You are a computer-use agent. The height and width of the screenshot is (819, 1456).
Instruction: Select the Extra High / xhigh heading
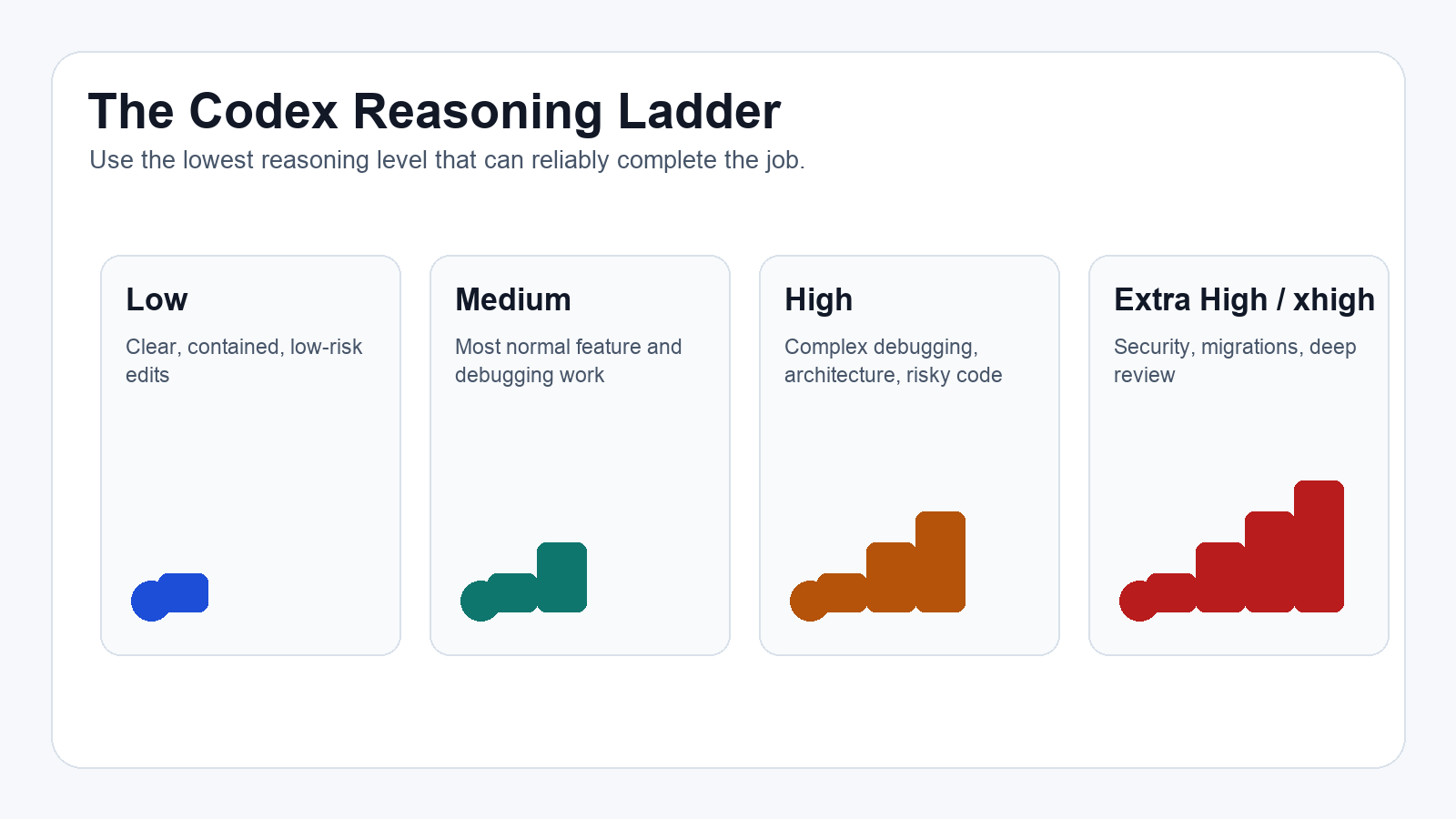point(1244,299)
